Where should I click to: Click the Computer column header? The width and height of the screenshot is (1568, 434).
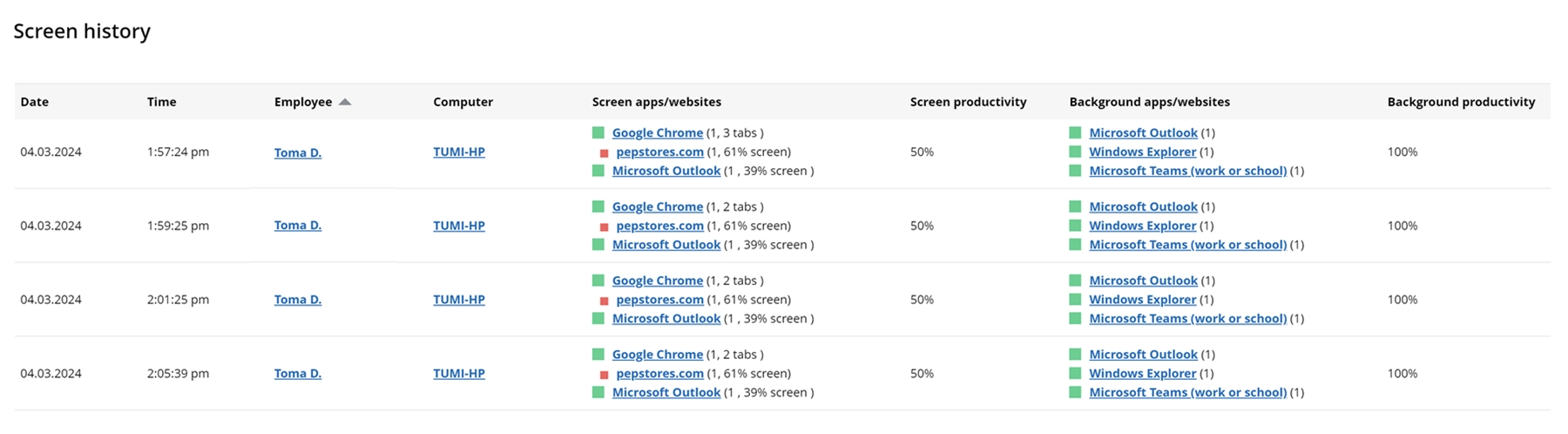click(x=463, y=102)
